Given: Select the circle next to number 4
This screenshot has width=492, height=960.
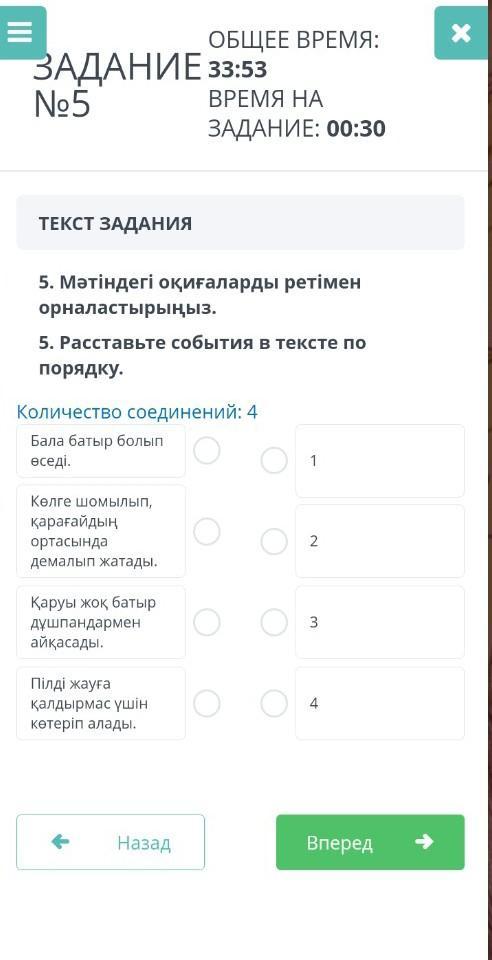Looking at the screenshot, I should pos(274,703).
